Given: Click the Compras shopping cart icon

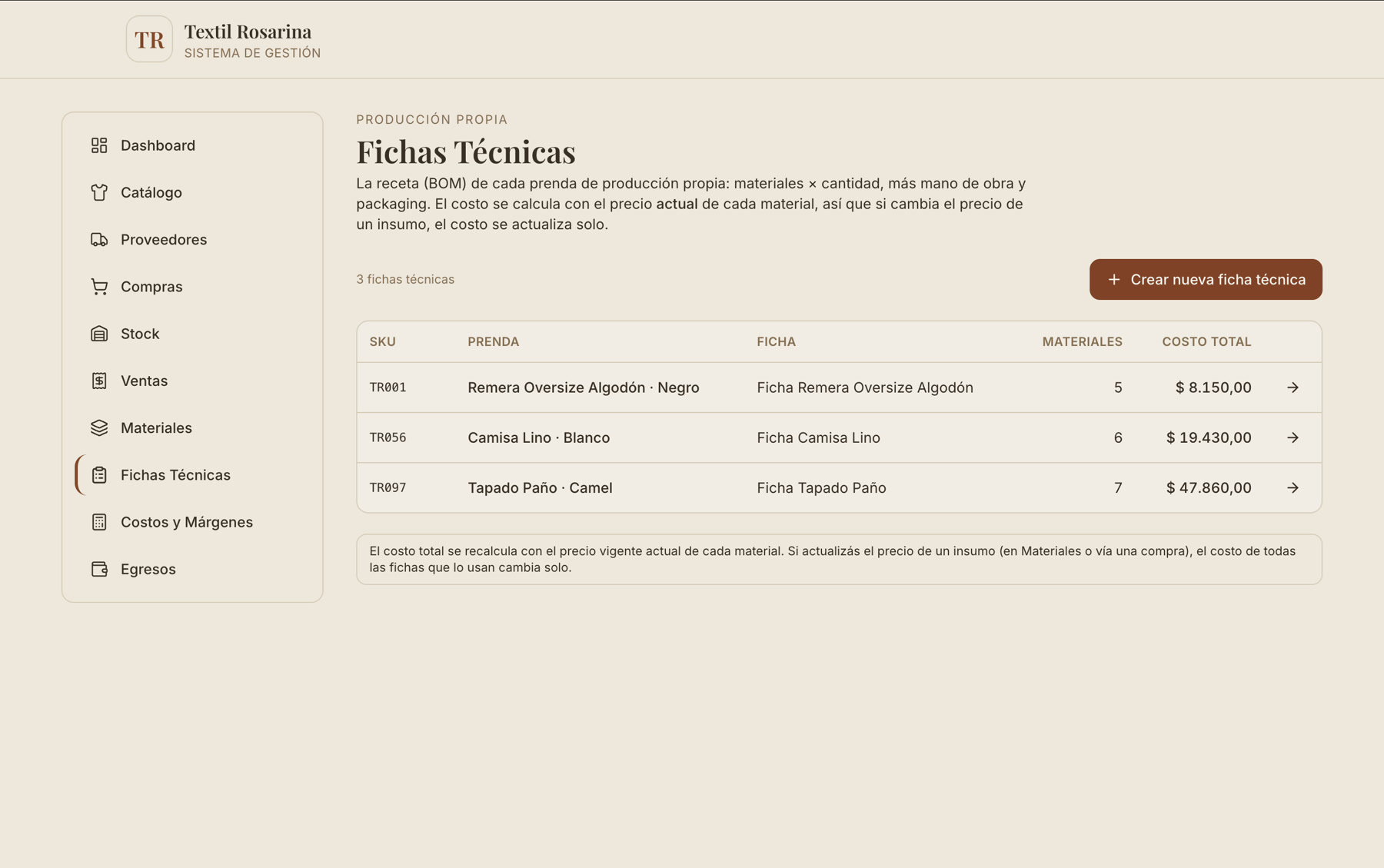Looking at the screenshot, I should pyautogui.click(x=99, y=287).
